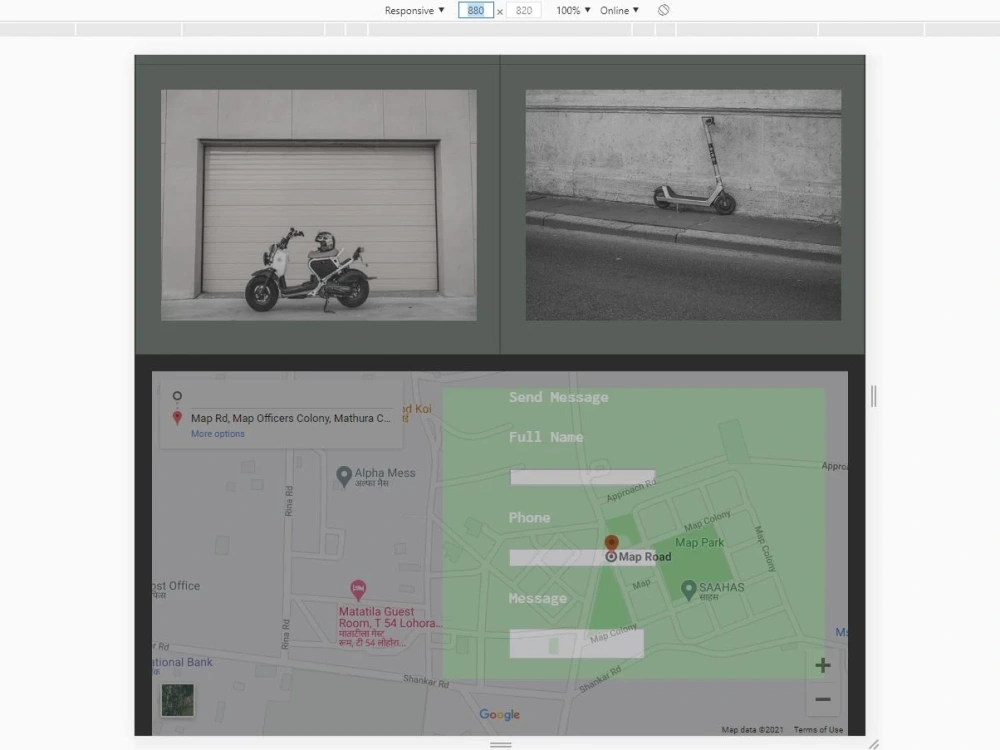The width and height of the screenshot is (1000, 750).
Task: Zoom out the map with minus button
Action: tap(823, 699)
